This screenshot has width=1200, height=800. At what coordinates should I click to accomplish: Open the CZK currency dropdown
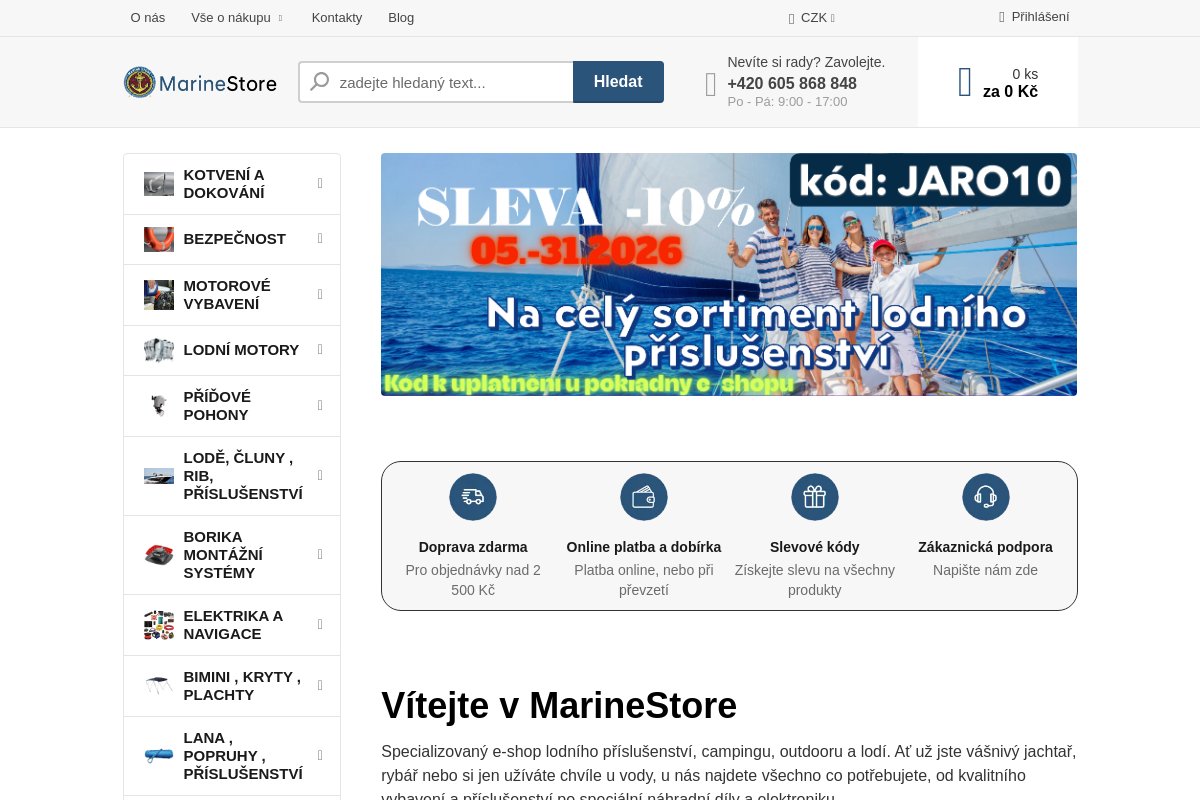812,18
